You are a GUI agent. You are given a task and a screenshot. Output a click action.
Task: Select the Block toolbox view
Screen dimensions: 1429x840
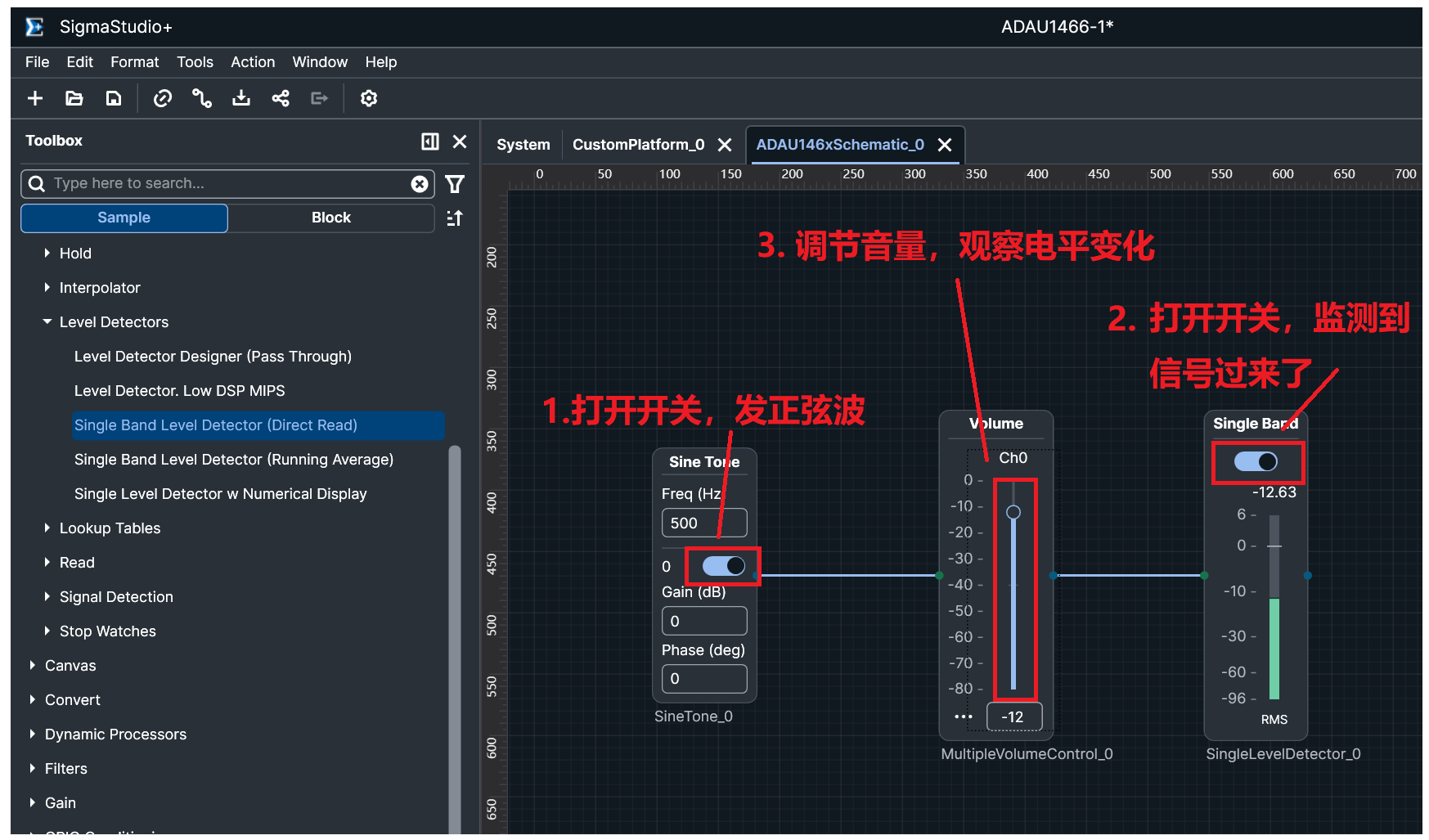pyautogui.click(x=331, y=218)
